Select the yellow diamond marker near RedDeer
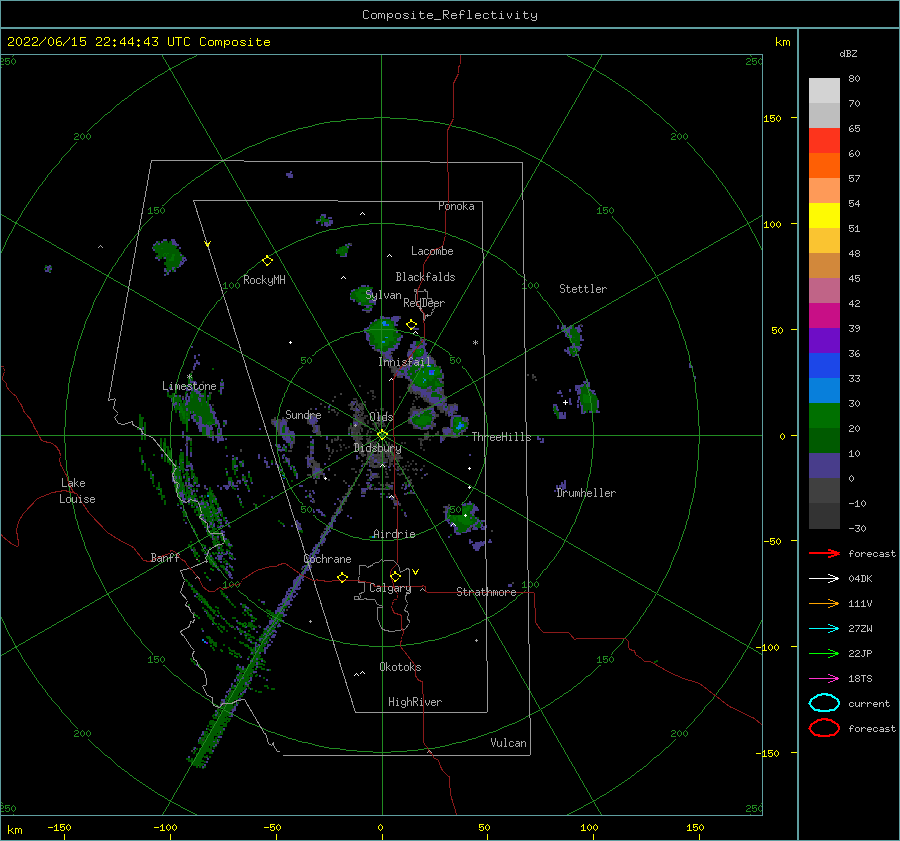This screenshot has width=900, height=841. (411, 325)
